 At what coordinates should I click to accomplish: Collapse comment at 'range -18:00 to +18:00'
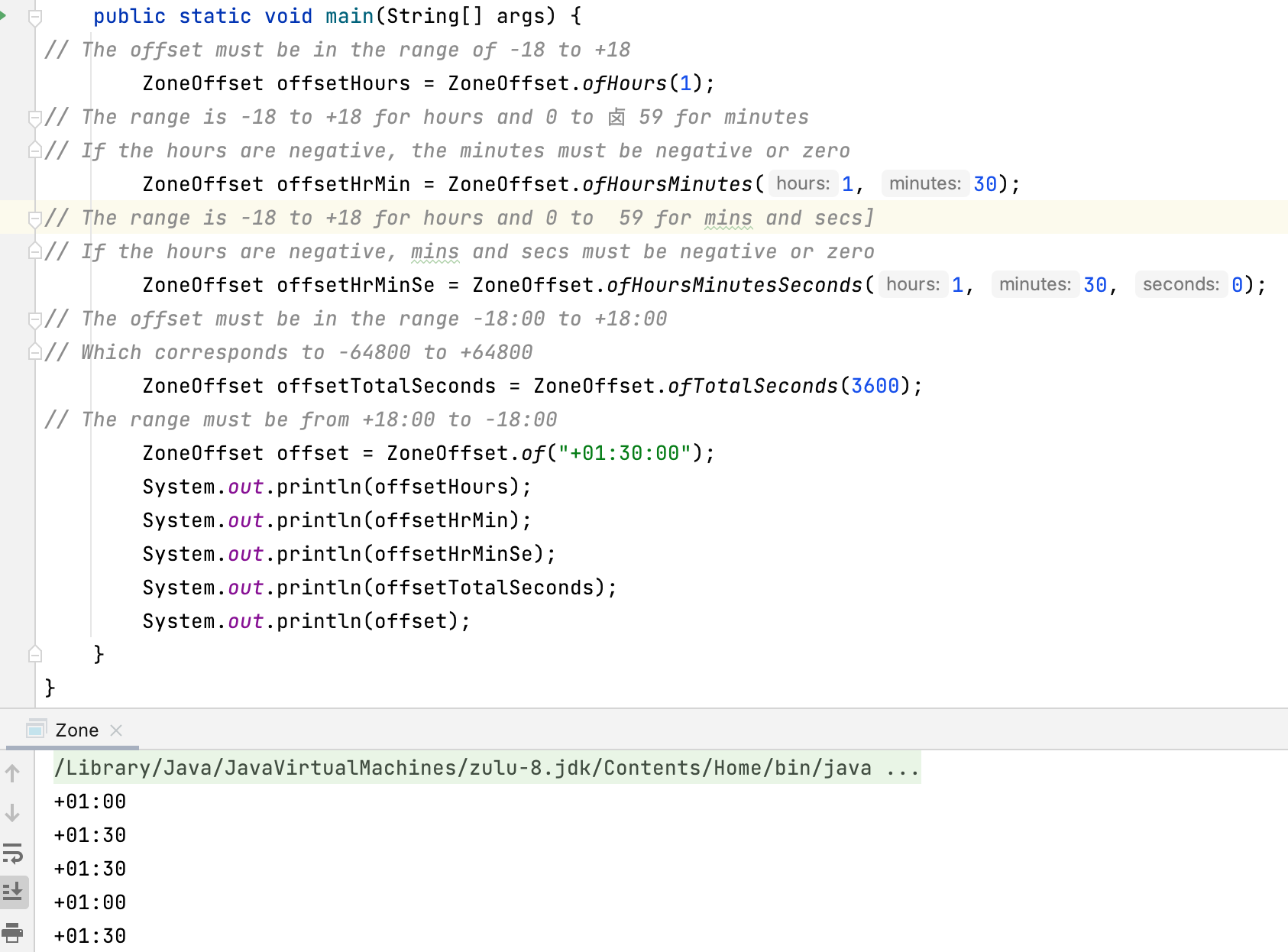point(35,319)
